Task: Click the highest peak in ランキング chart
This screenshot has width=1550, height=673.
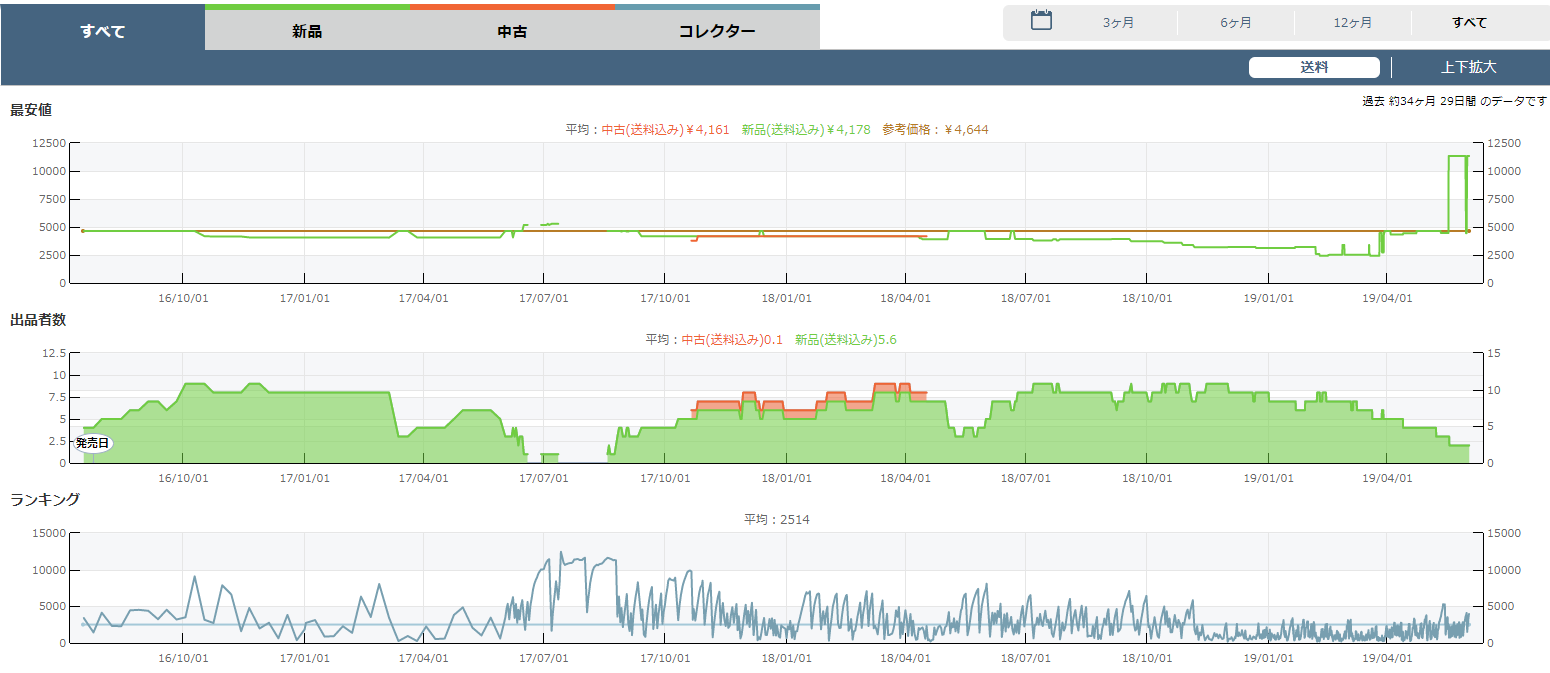Action: 561,553
